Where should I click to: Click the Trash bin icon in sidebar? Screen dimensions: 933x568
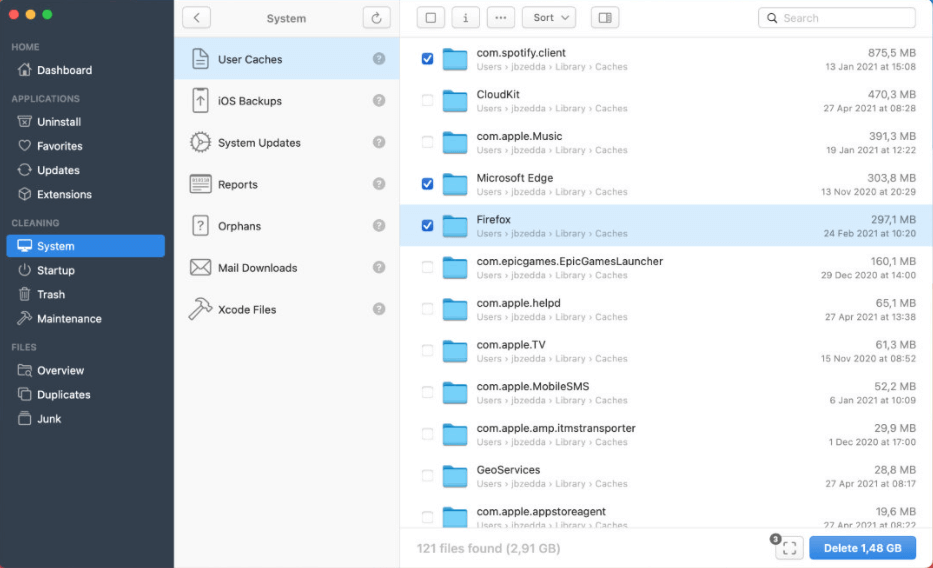pyautogui.click(x=24, y=294)
